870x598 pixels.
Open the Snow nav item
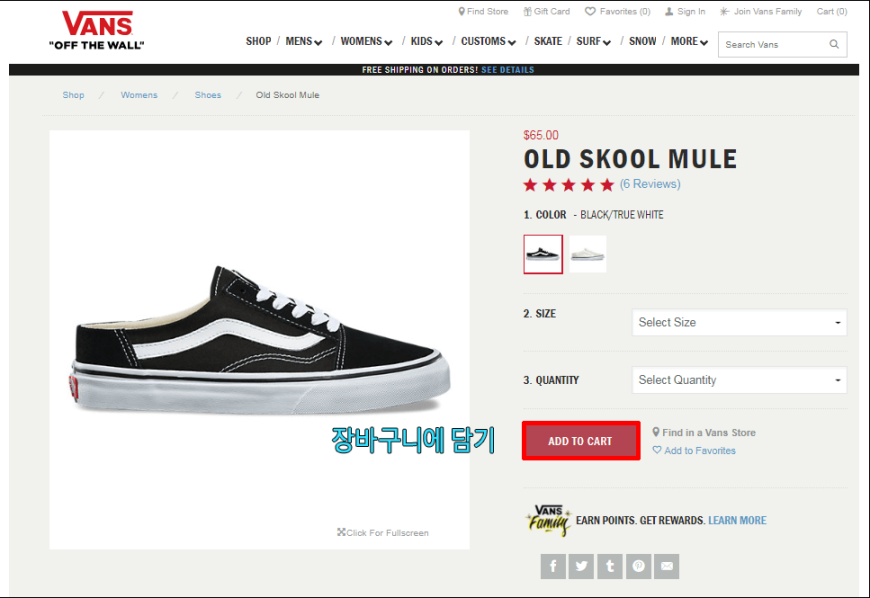point(643,41)
